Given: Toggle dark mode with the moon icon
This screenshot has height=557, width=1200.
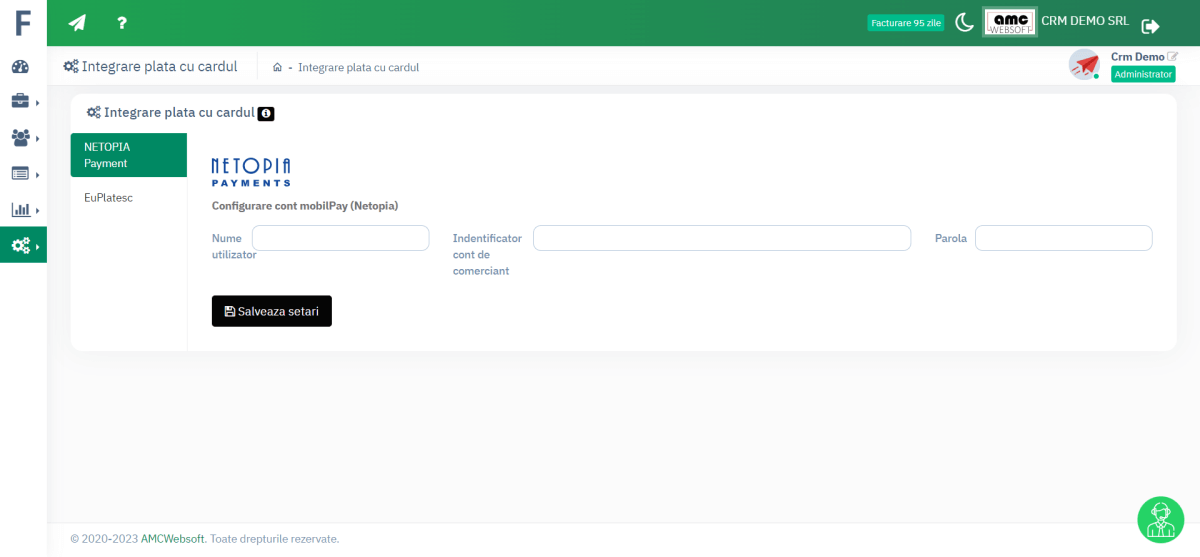Looking at the screenshot, I should pos(964,23).
